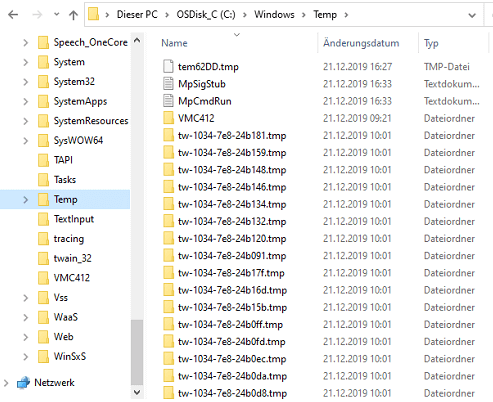
Task: Expand the System32 tree node
Action: (26, 82)
